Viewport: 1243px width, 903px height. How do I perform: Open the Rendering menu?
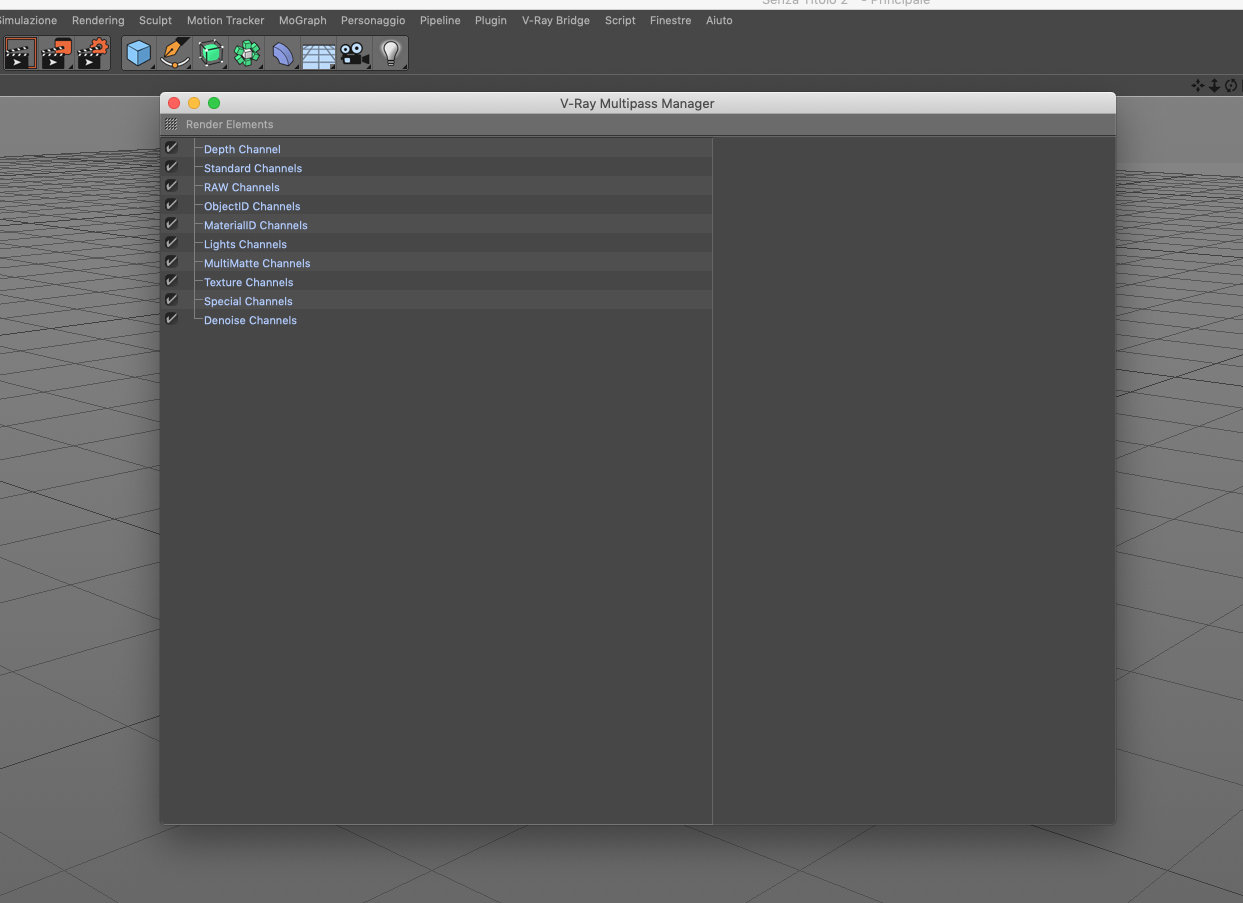pyautogui.click(x=98, y=20)
